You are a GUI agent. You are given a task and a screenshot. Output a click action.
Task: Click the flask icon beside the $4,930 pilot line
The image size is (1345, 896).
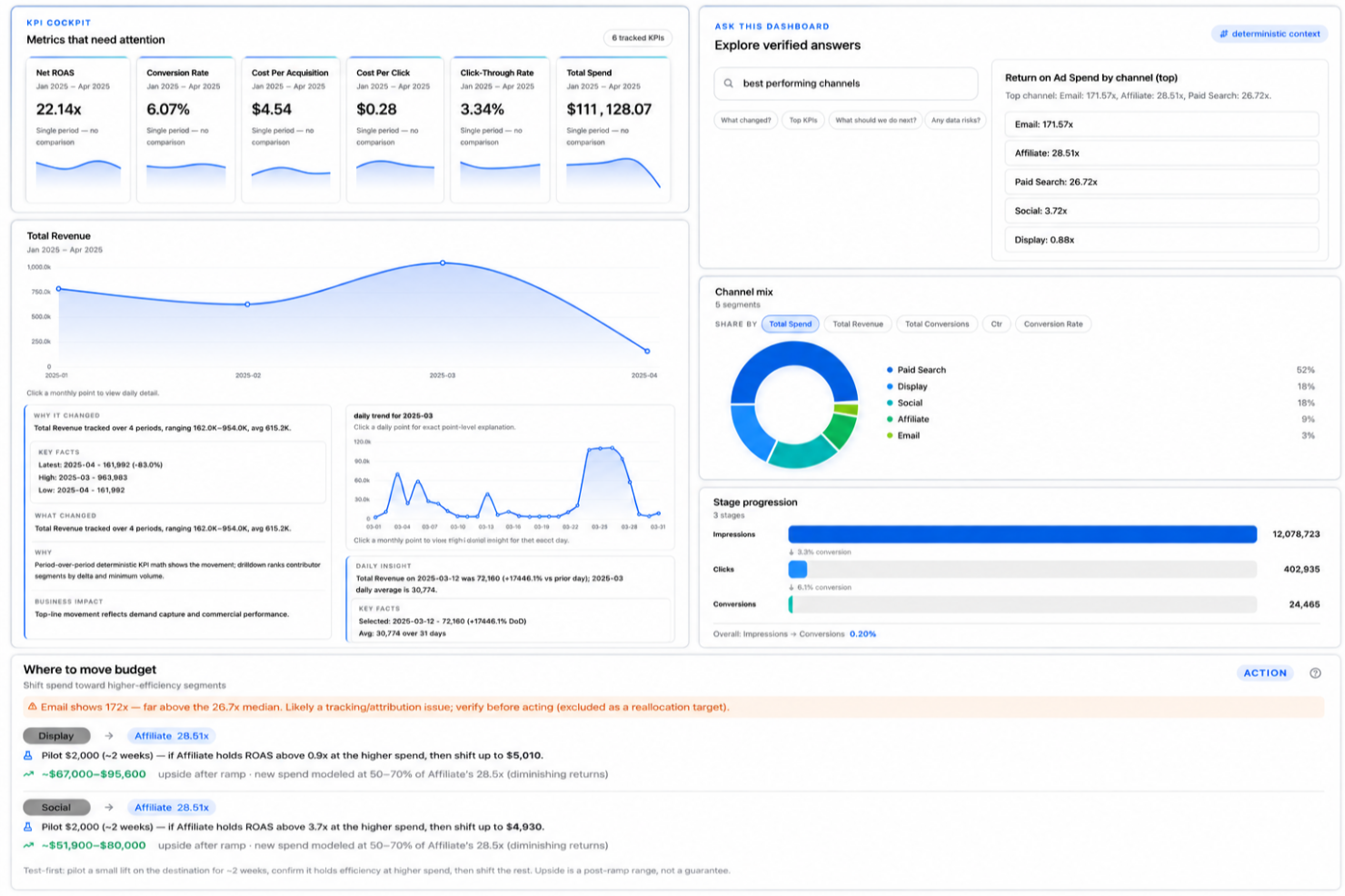[x=28, y=827]
